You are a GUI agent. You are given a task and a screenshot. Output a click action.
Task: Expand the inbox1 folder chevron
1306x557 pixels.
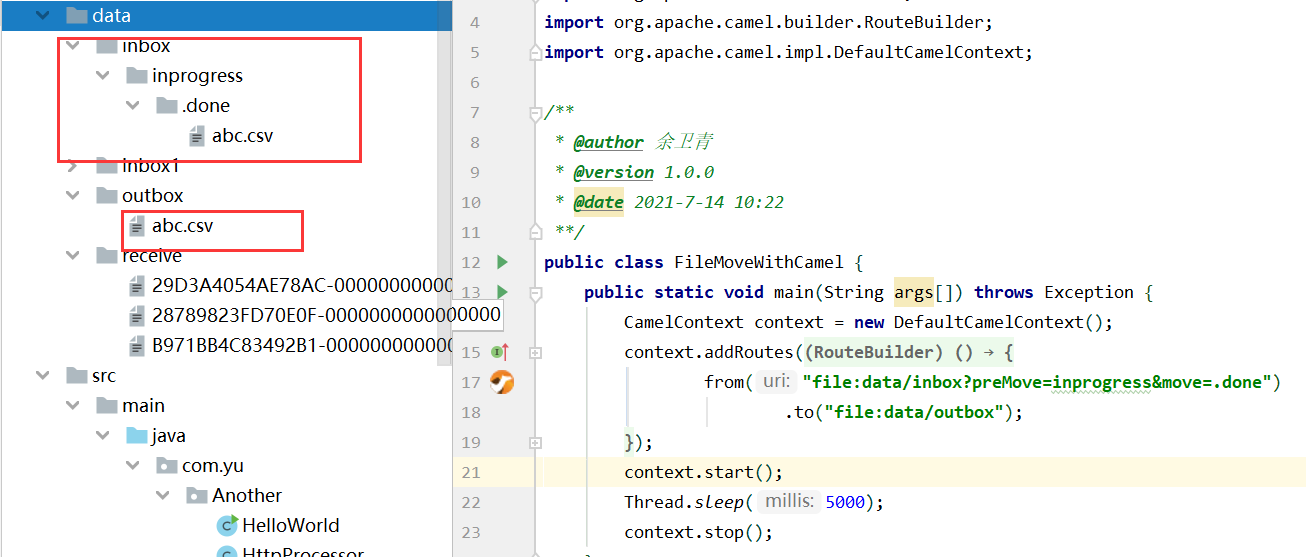point(72,166)
